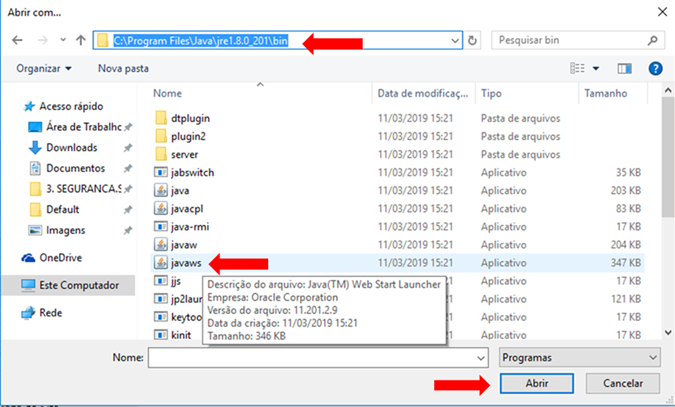Click the 347 KB size cell
This screenshot has height=407, width=675.
pos(625,263)
